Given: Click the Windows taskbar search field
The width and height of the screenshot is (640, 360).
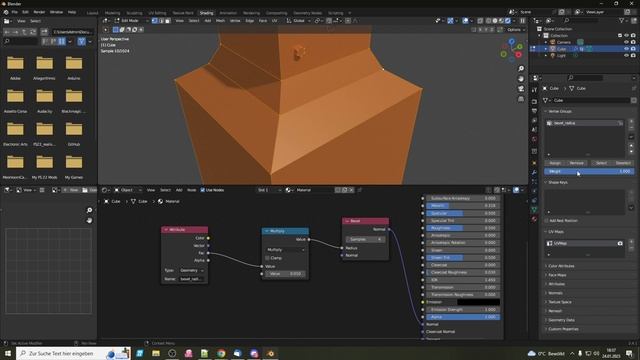Looking at the screenshot, I should (73, 353).
